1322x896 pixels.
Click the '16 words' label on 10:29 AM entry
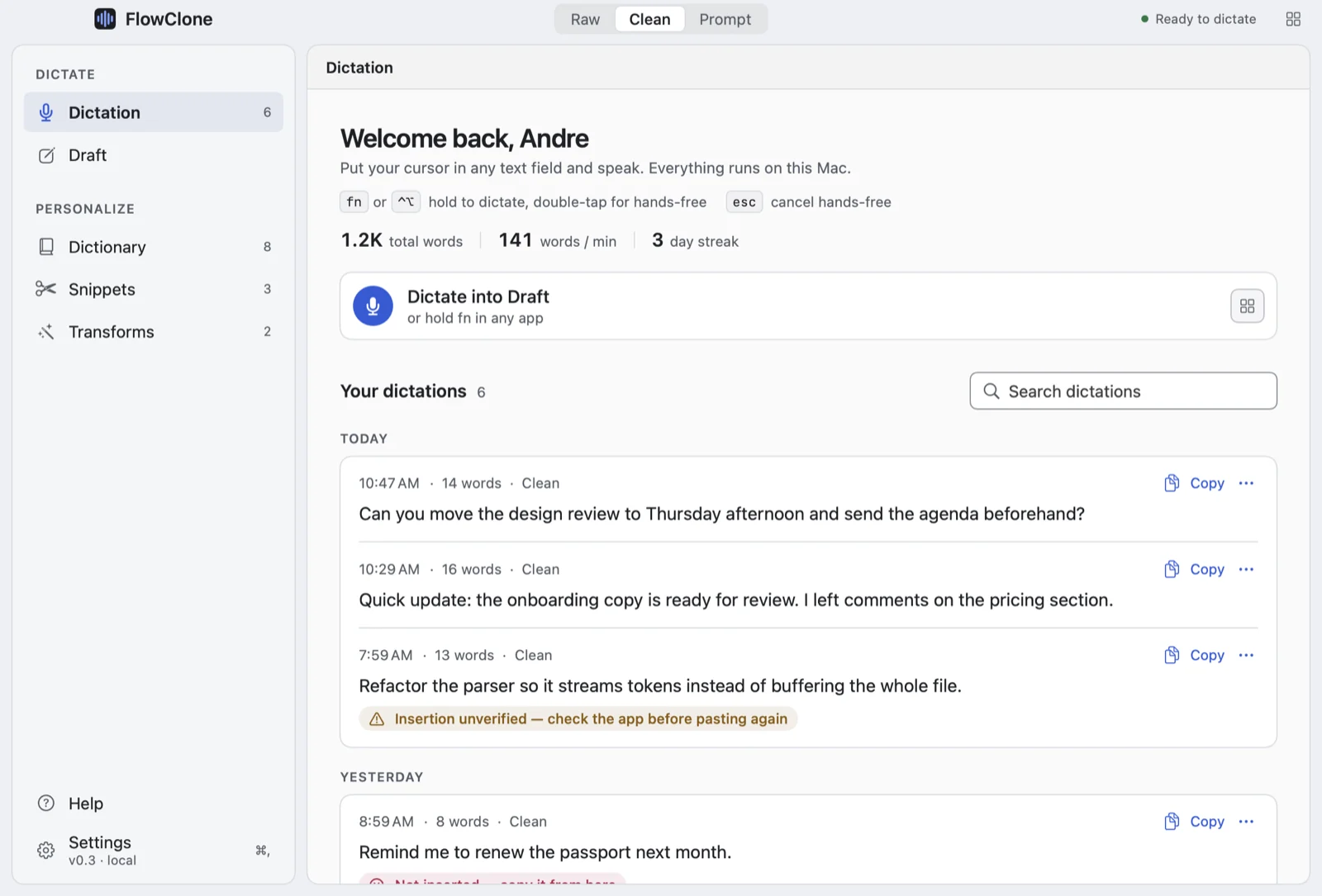pyautogui.click(x=471, y=569)
